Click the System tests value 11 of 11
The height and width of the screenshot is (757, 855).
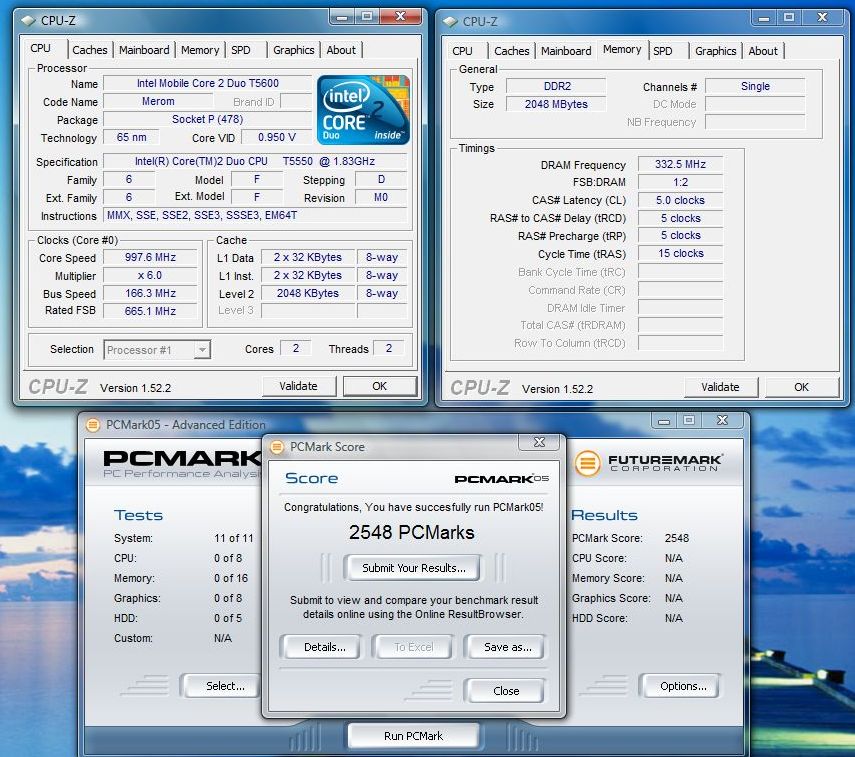coord(234,538)
